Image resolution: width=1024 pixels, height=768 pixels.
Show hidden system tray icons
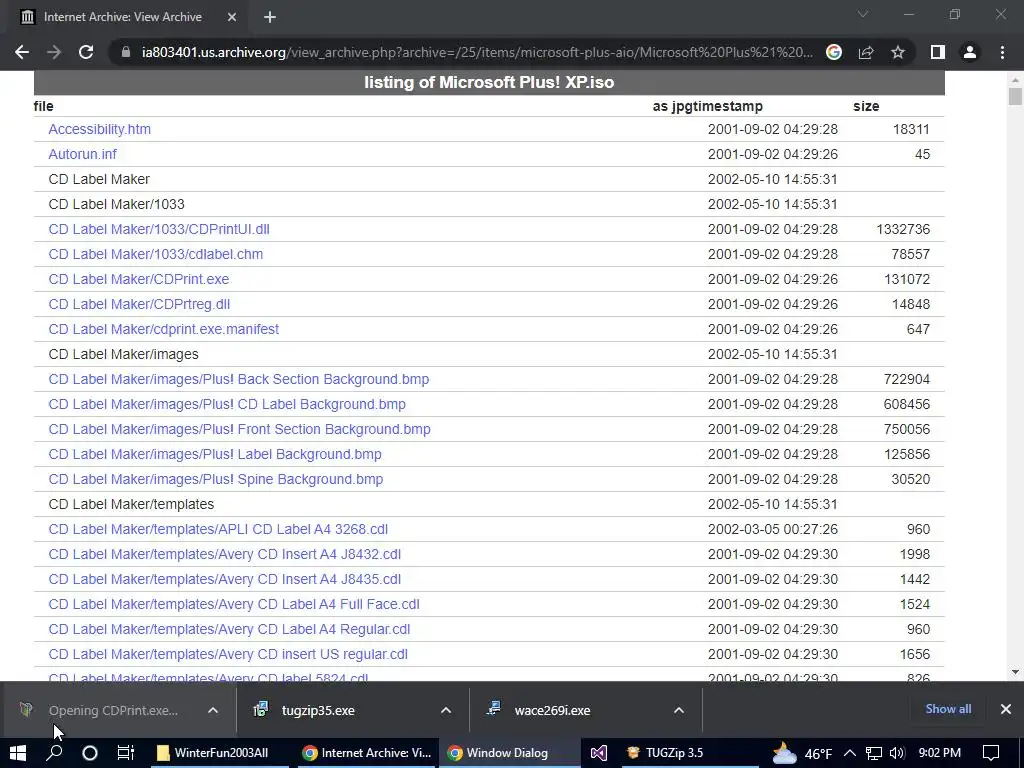coord(850,753)
